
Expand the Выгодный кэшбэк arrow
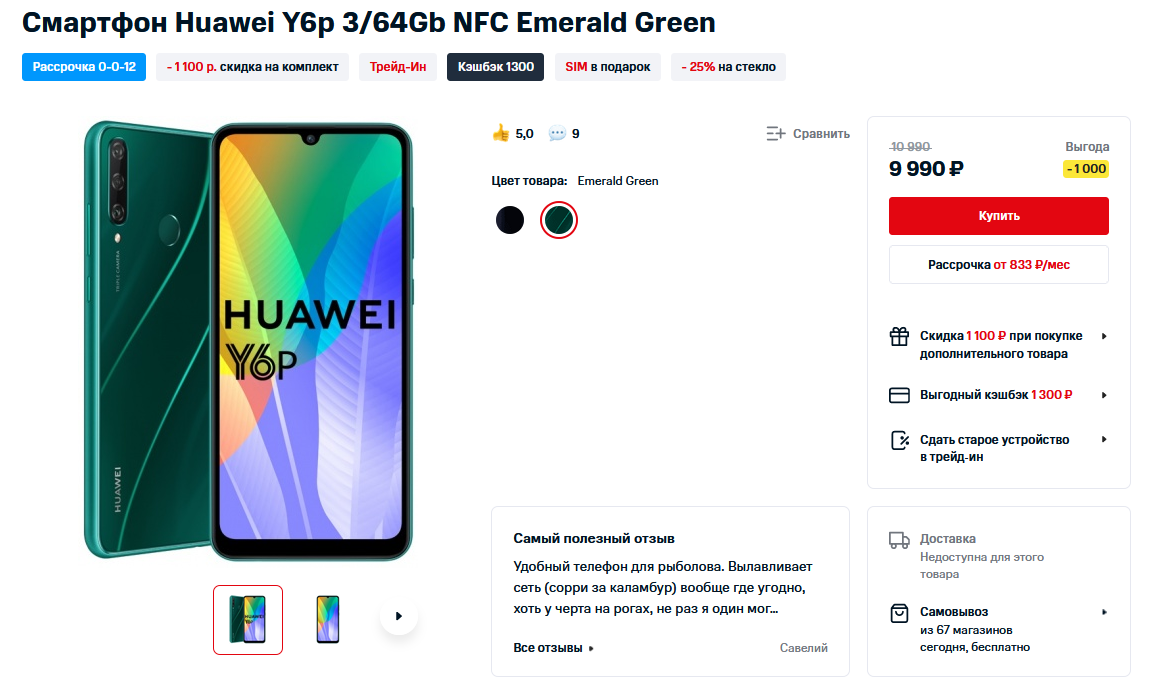tap(1104, 395)
